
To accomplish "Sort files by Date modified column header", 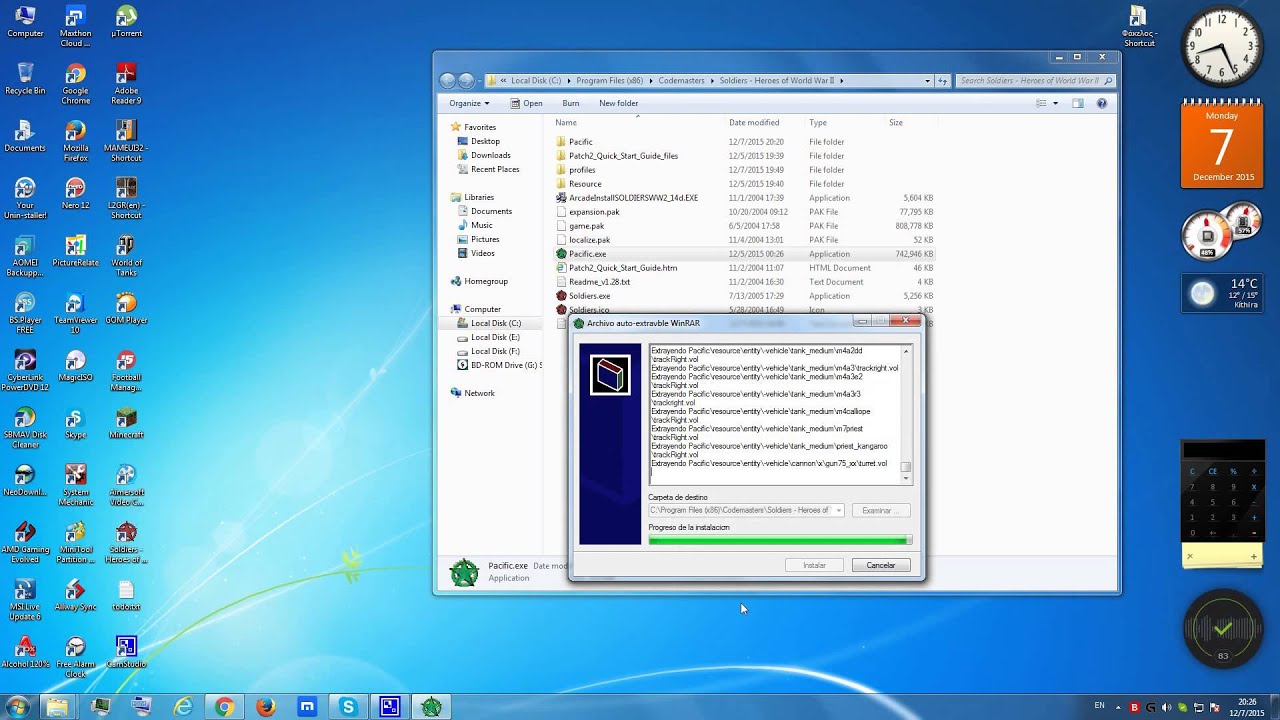I will point(765,123).
